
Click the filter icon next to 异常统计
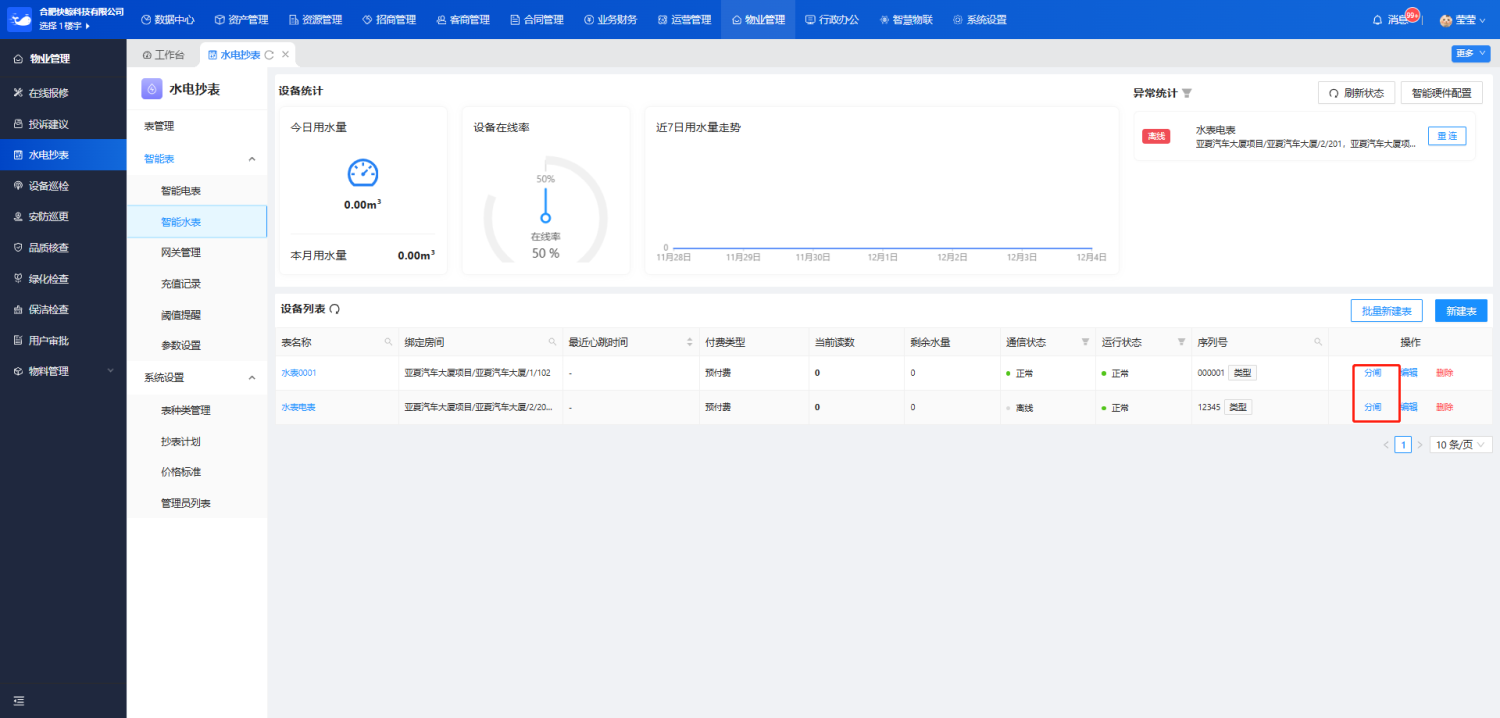click(1187, 93)
